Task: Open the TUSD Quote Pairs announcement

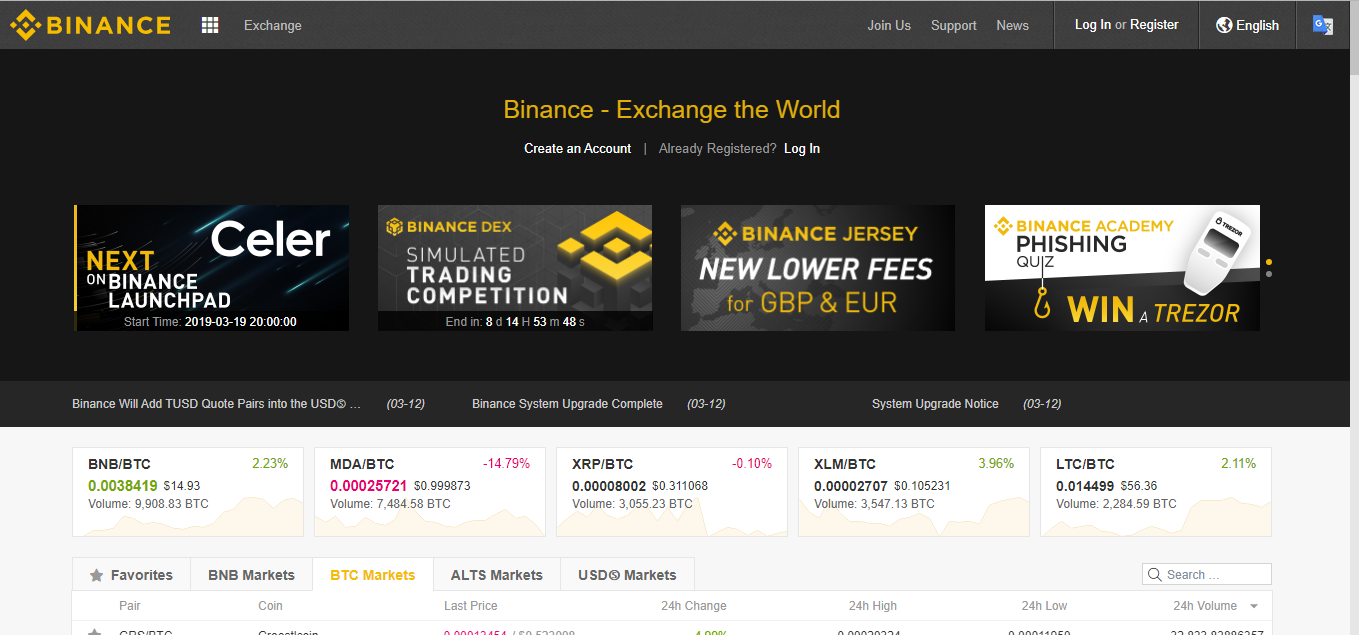Action: tap(217, 404)
